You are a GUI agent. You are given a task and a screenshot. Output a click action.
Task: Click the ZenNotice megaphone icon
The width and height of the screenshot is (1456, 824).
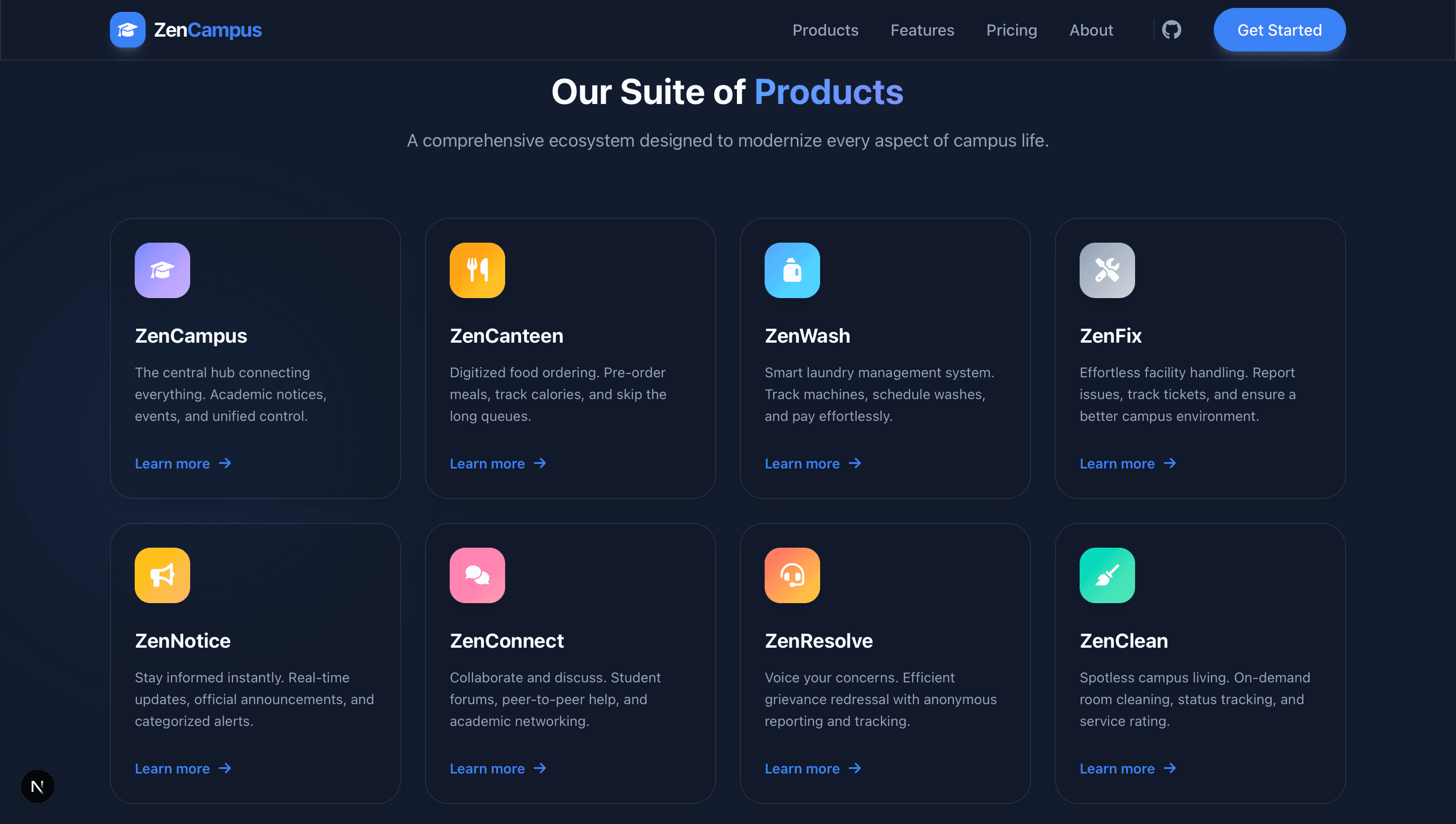click(162, 575)
